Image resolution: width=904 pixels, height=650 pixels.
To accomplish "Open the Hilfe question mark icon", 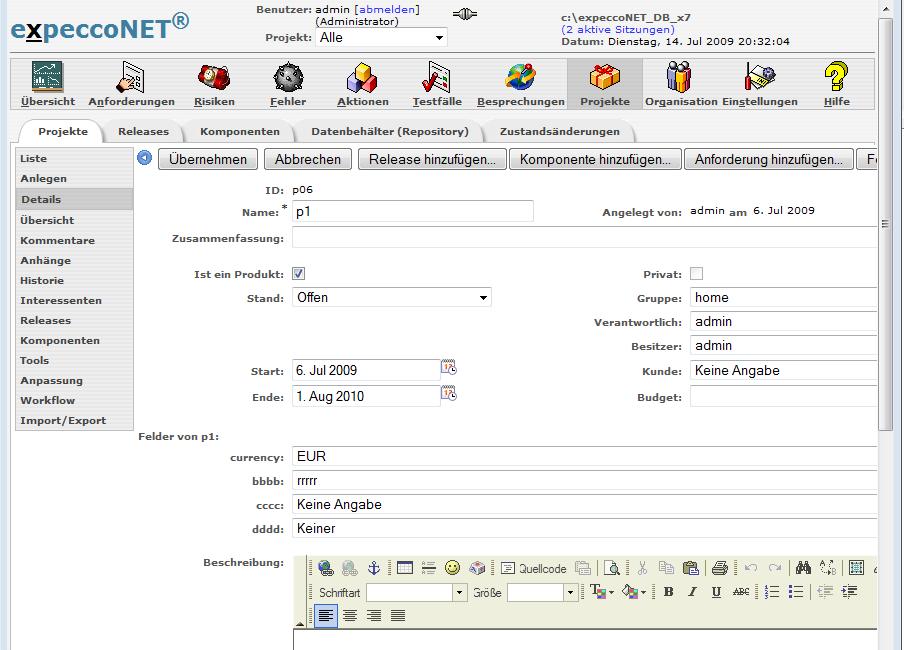I will pyautogui.click(x=836, y=77).
